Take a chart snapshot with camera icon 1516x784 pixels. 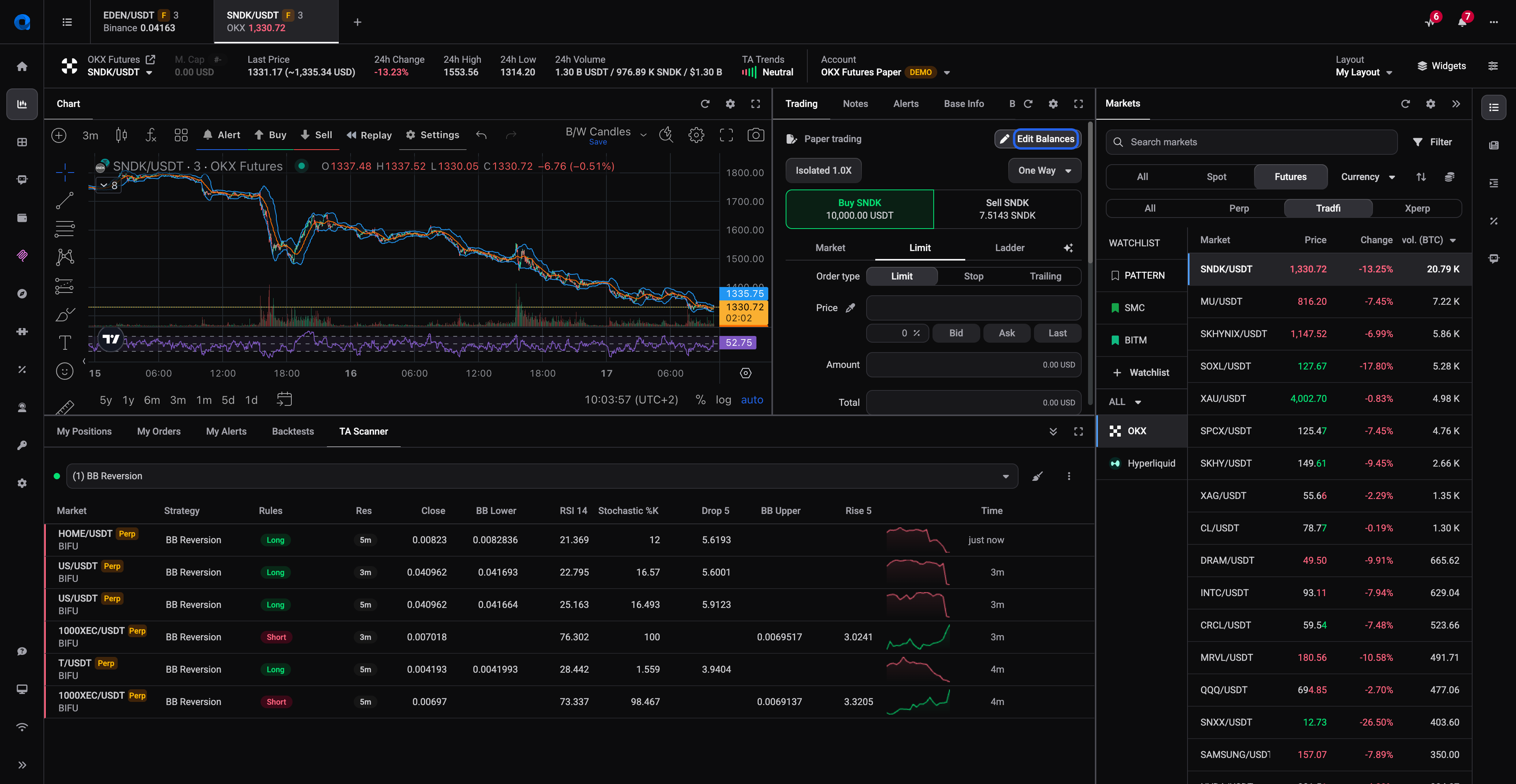point(756,135)
